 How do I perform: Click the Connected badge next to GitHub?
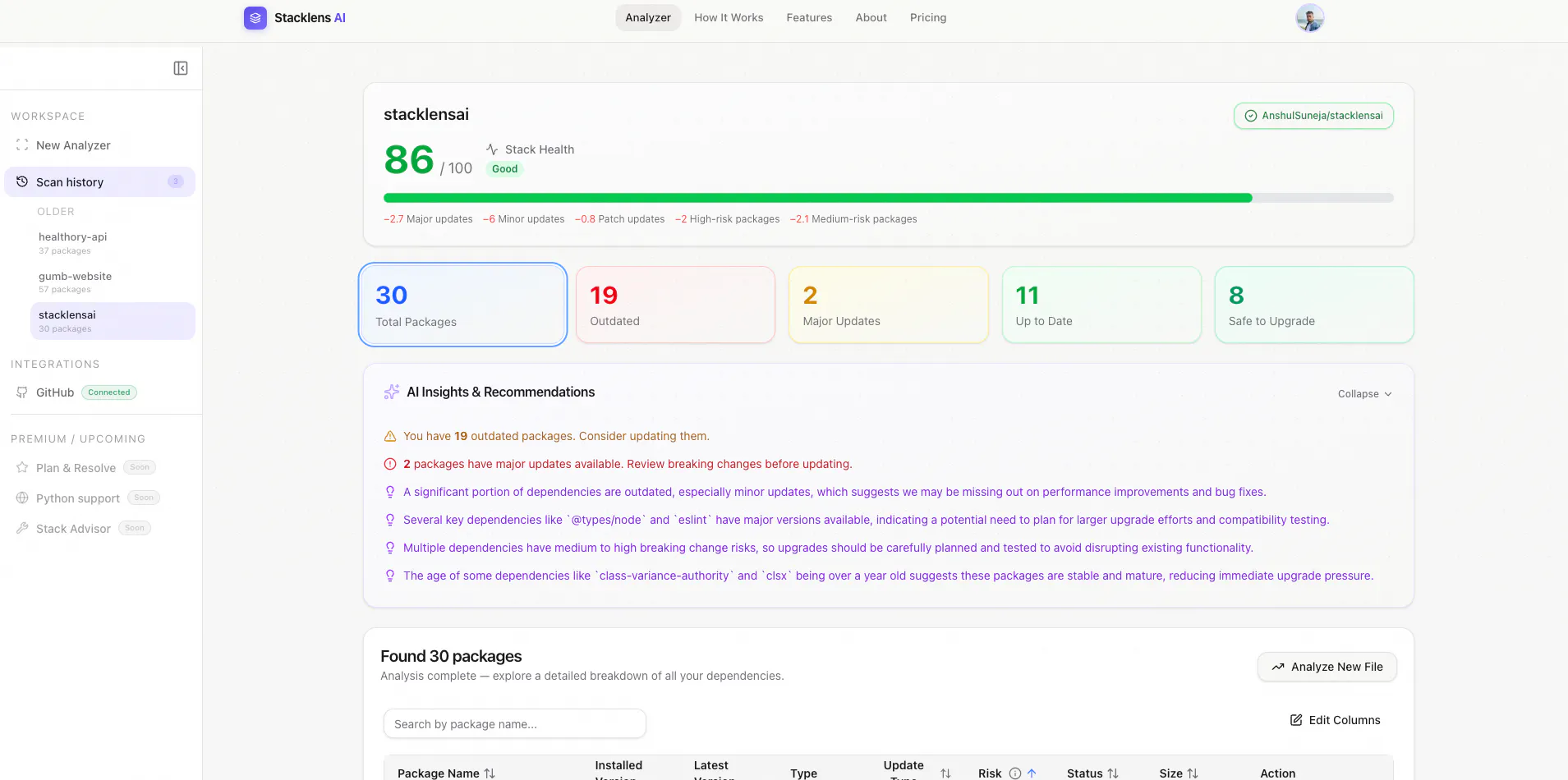pos(109,392)
